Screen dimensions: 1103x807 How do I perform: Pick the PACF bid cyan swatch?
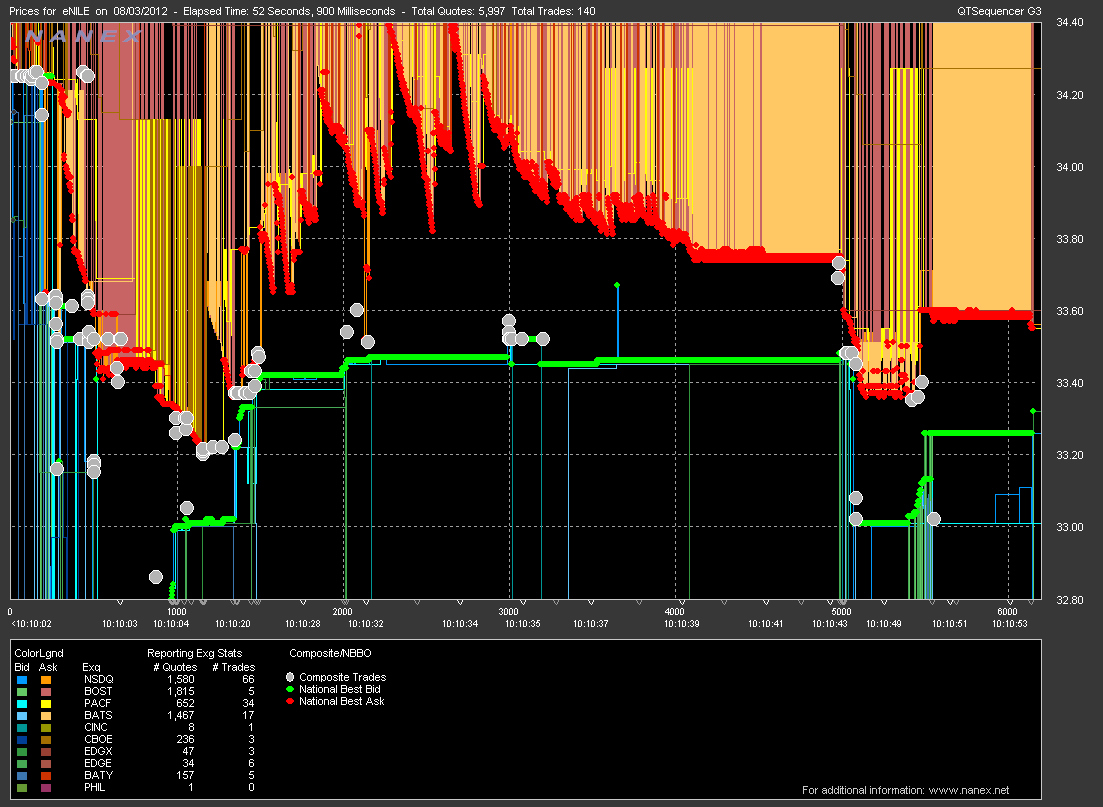(x=22, y=704)
